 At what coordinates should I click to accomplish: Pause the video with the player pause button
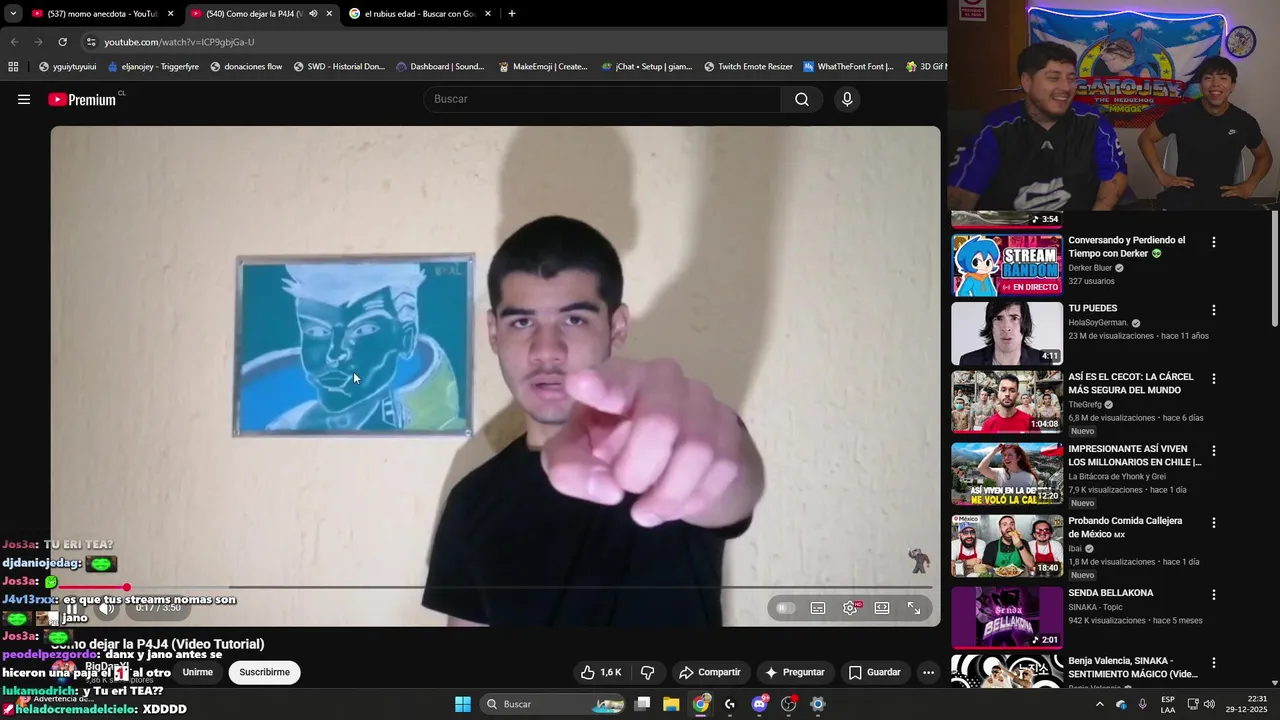pyautogui.click(x=72, y=608)
